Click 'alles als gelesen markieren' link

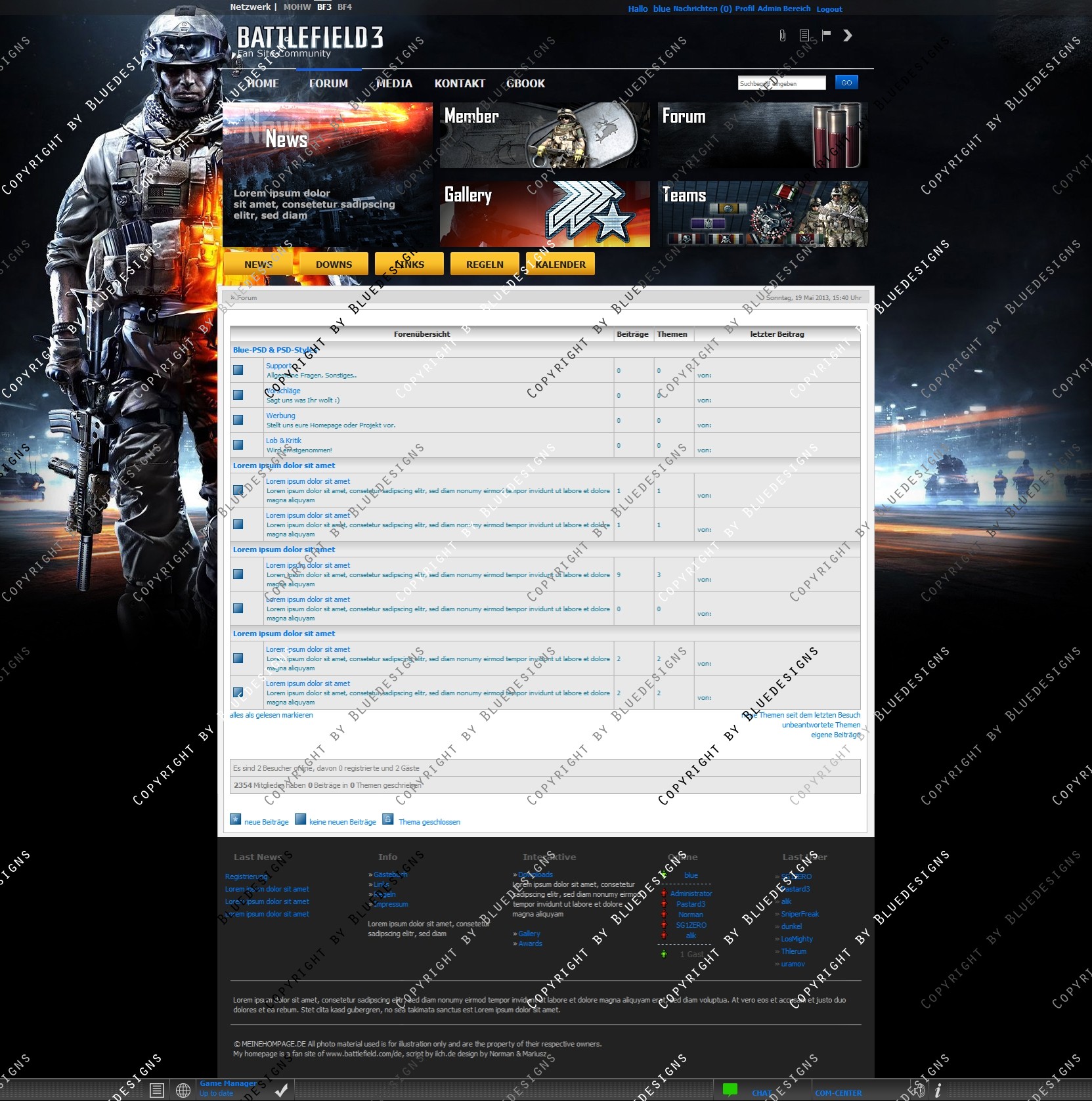click(271, 715)
